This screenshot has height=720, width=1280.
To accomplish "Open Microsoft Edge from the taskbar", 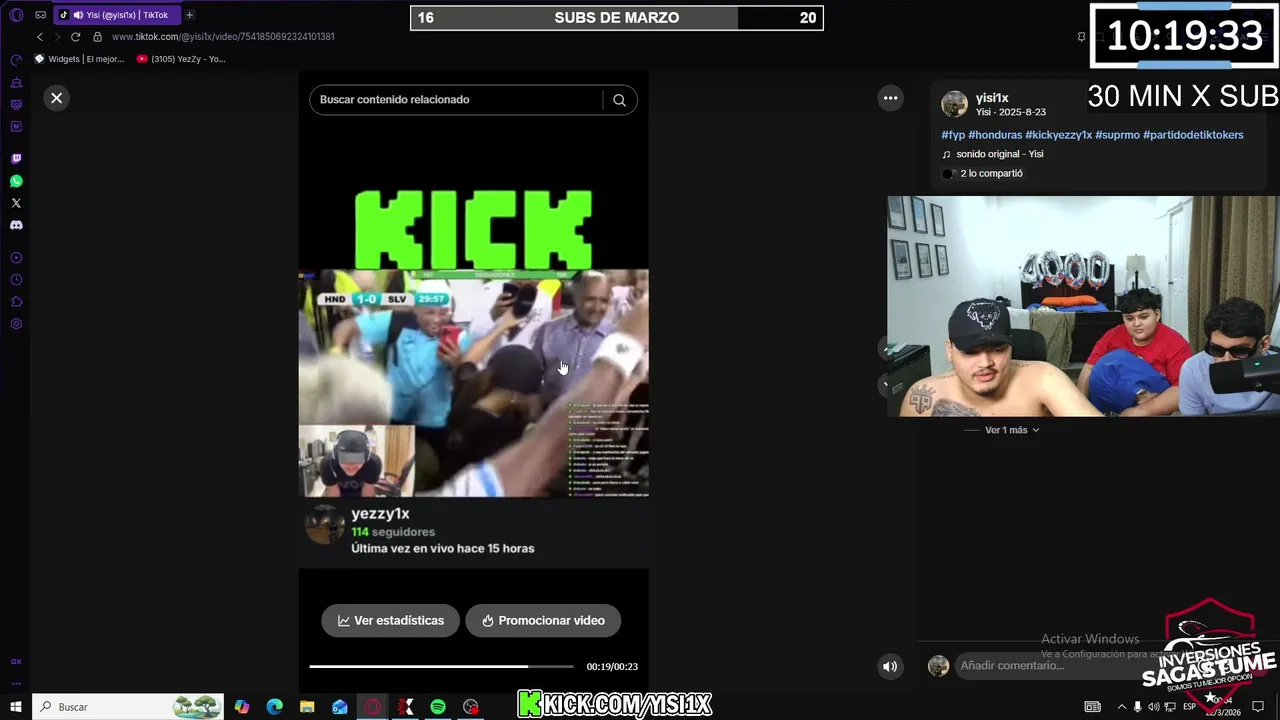I will (275, 707).
